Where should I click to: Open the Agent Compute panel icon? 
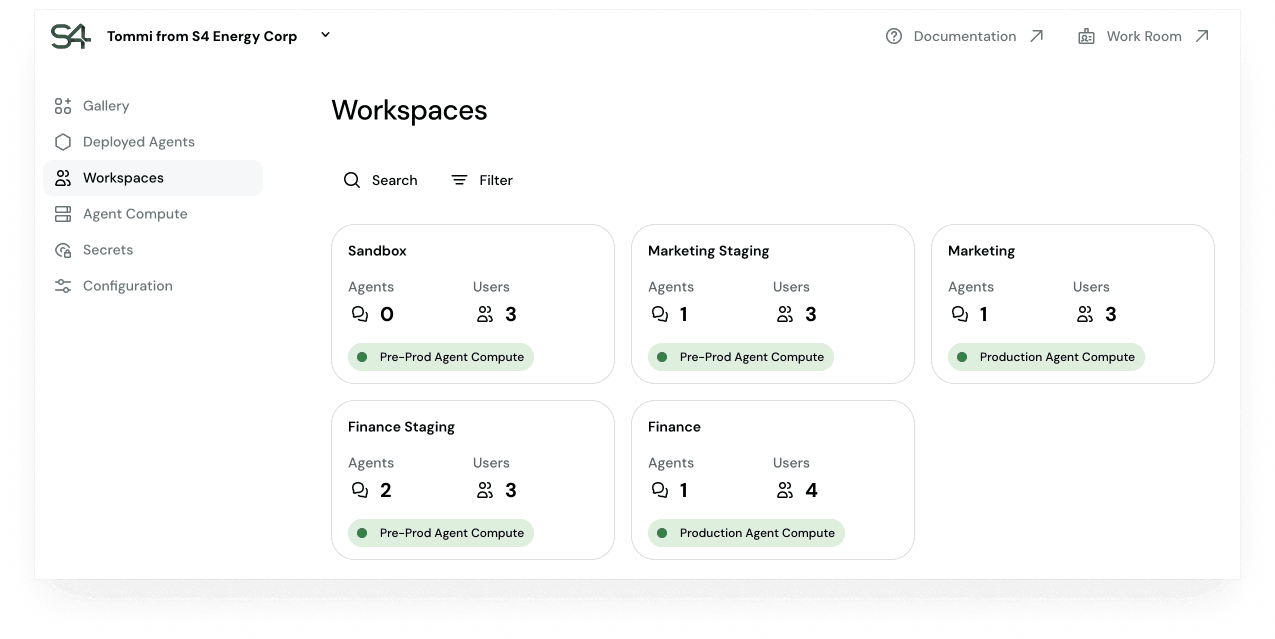[x=62, y=214]
